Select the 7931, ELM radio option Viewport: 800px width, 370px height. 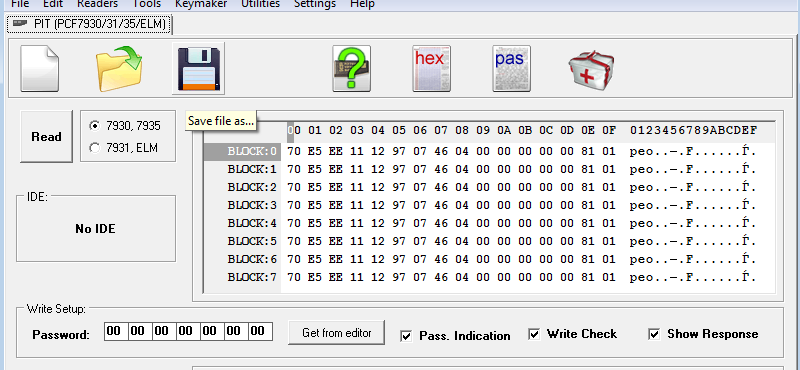pyautogui.click(x=94, y=148)
